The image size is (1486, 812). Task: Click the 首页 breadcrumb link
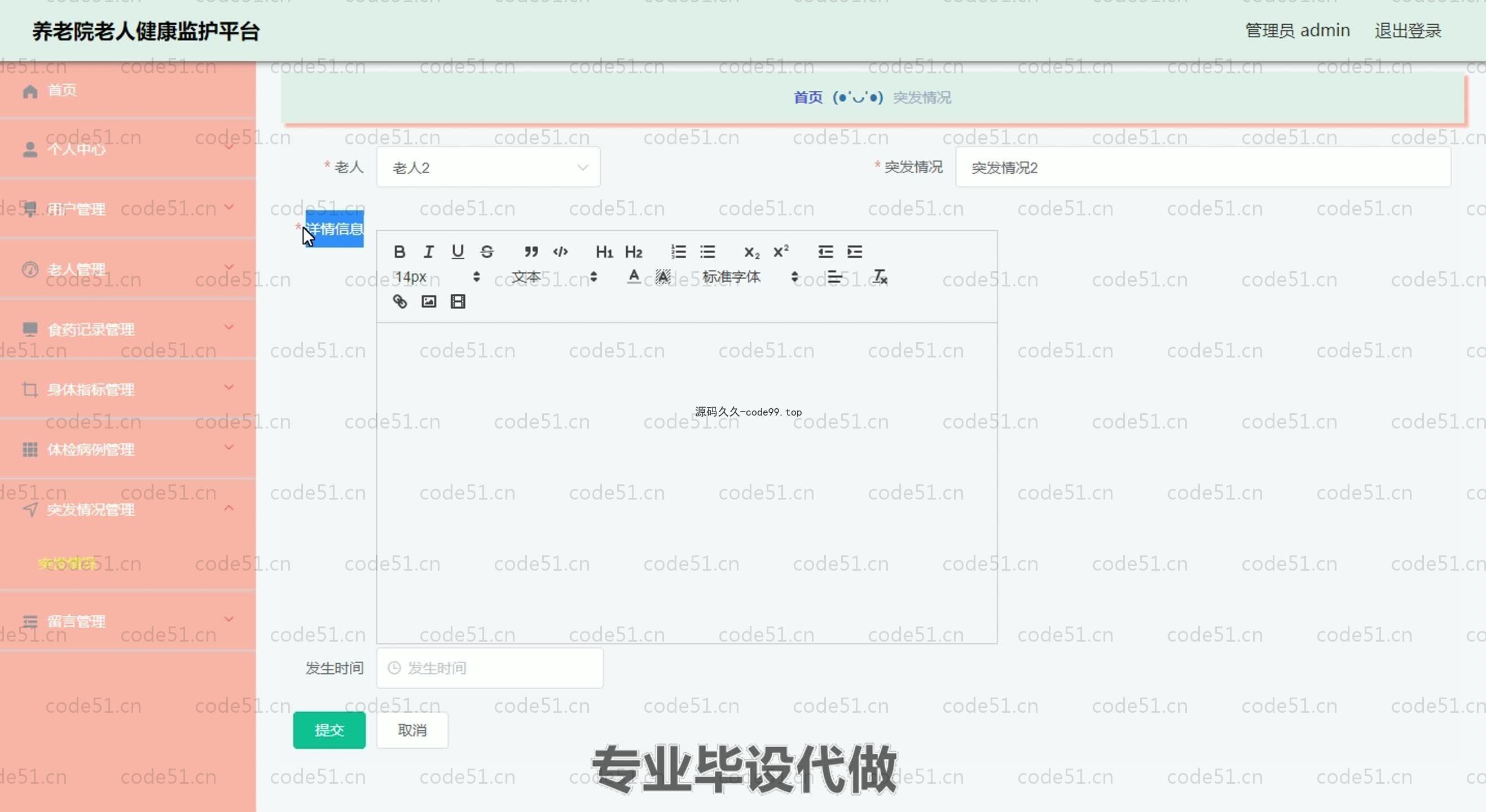[x=808, y=98]
